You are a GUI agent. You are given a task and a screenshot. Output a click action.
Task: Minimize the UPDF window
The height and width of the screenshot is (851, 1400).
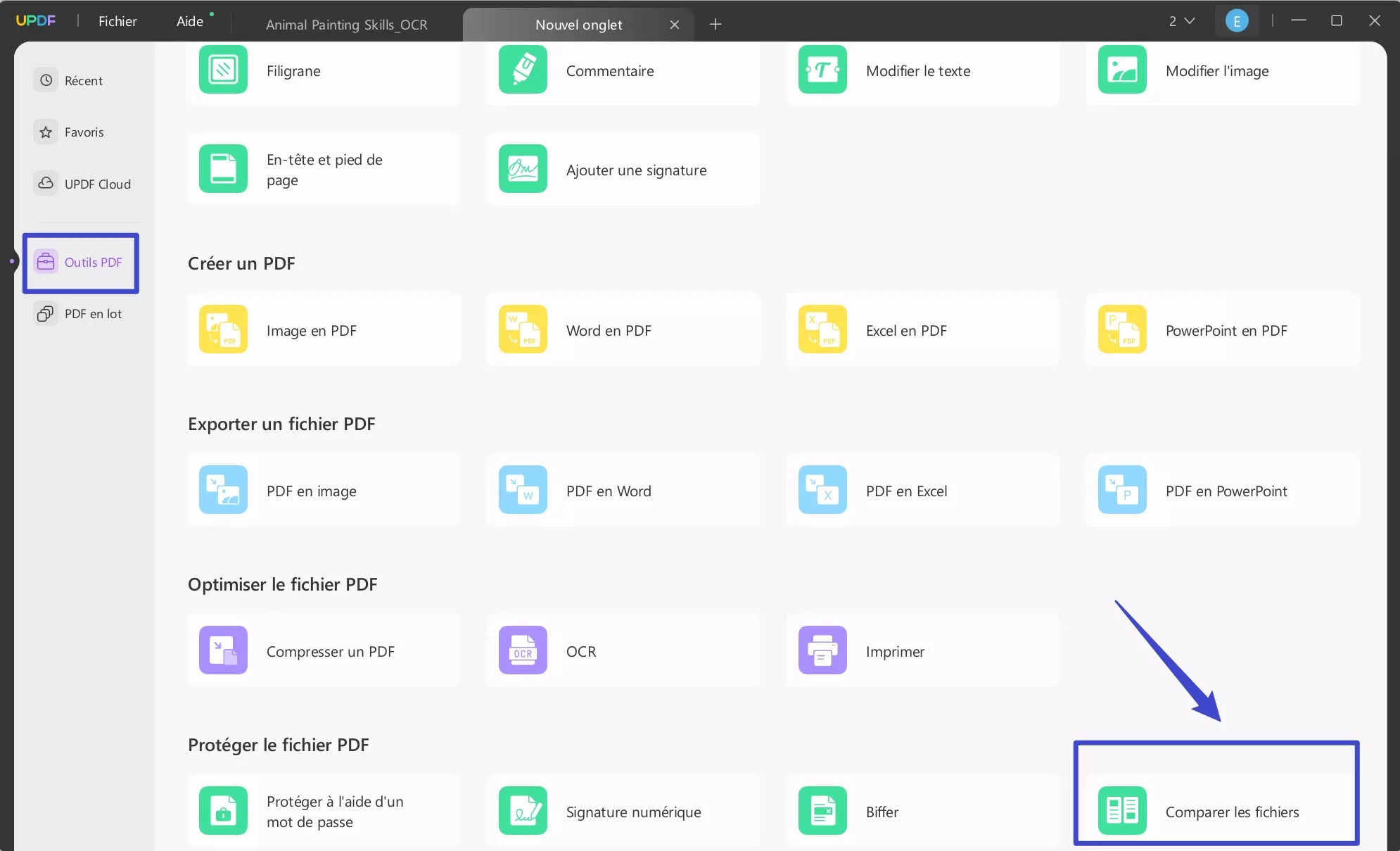(1299, 20)
